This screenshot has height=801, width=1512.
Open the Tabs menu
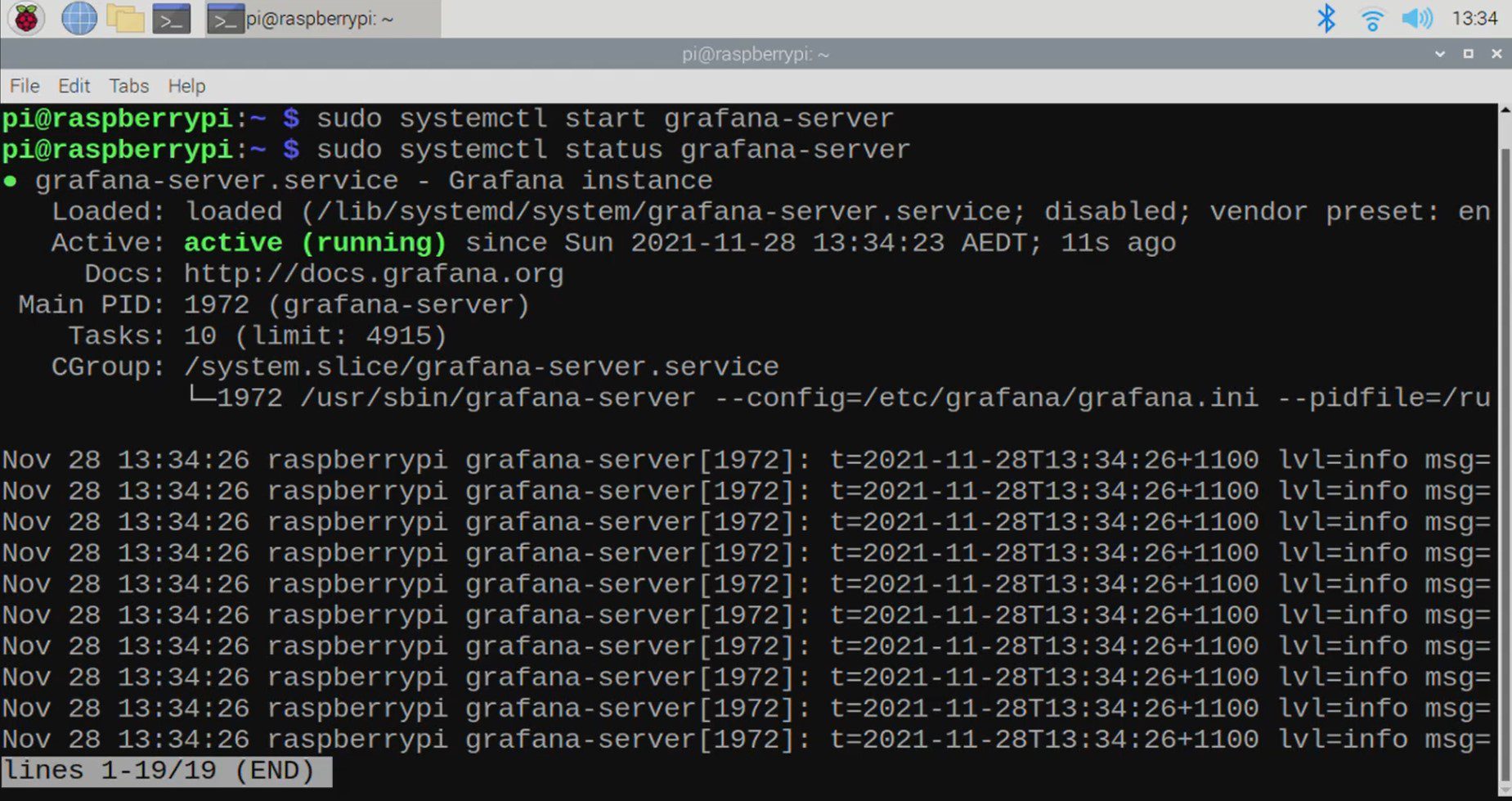[x=129, y=86]
